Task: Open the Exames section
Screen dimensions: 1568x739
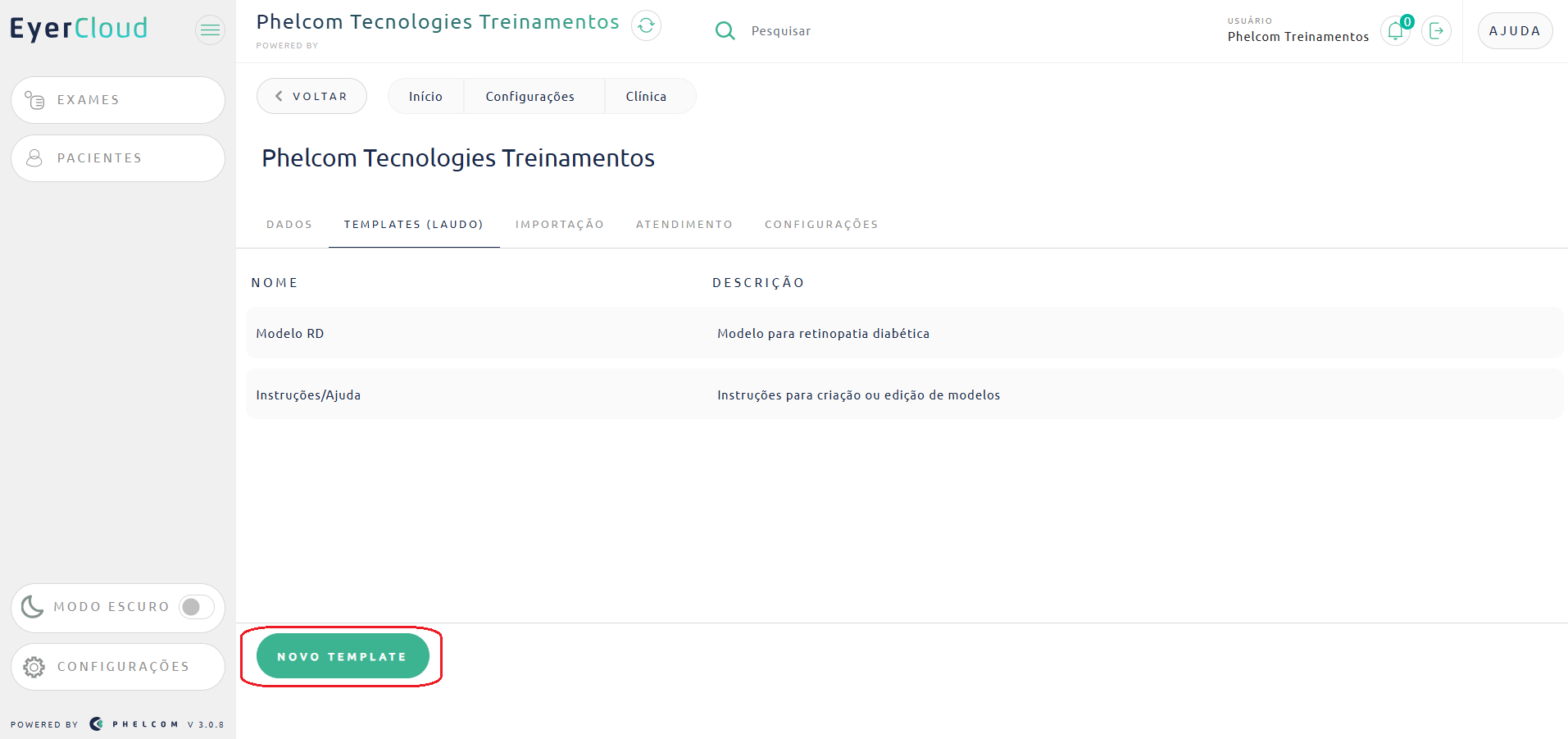Action: point(118,100)
